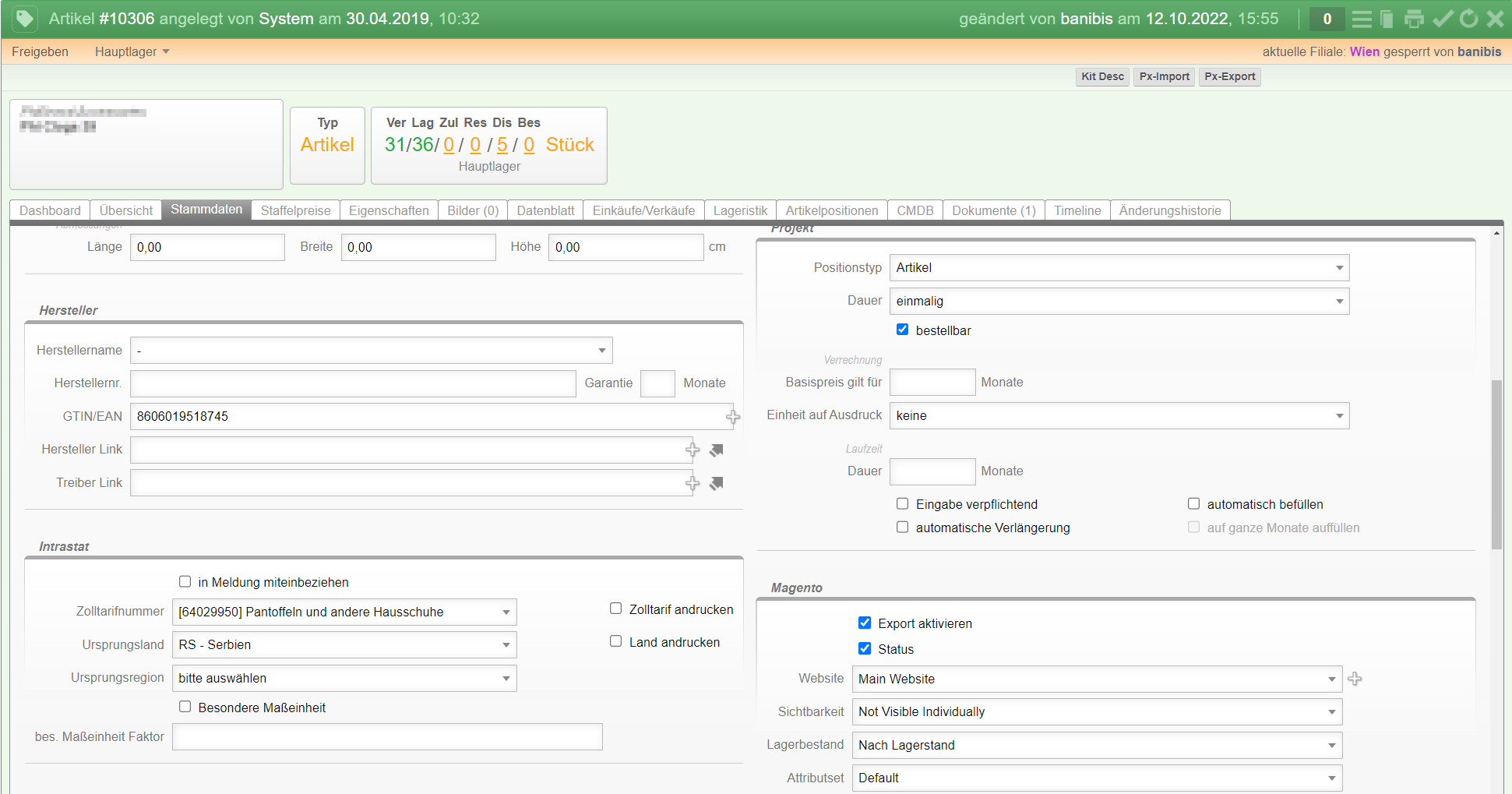Viewport: 1512px width, 794px height.
Task: Click Kit Desc button
Action: click(1102, 76)
